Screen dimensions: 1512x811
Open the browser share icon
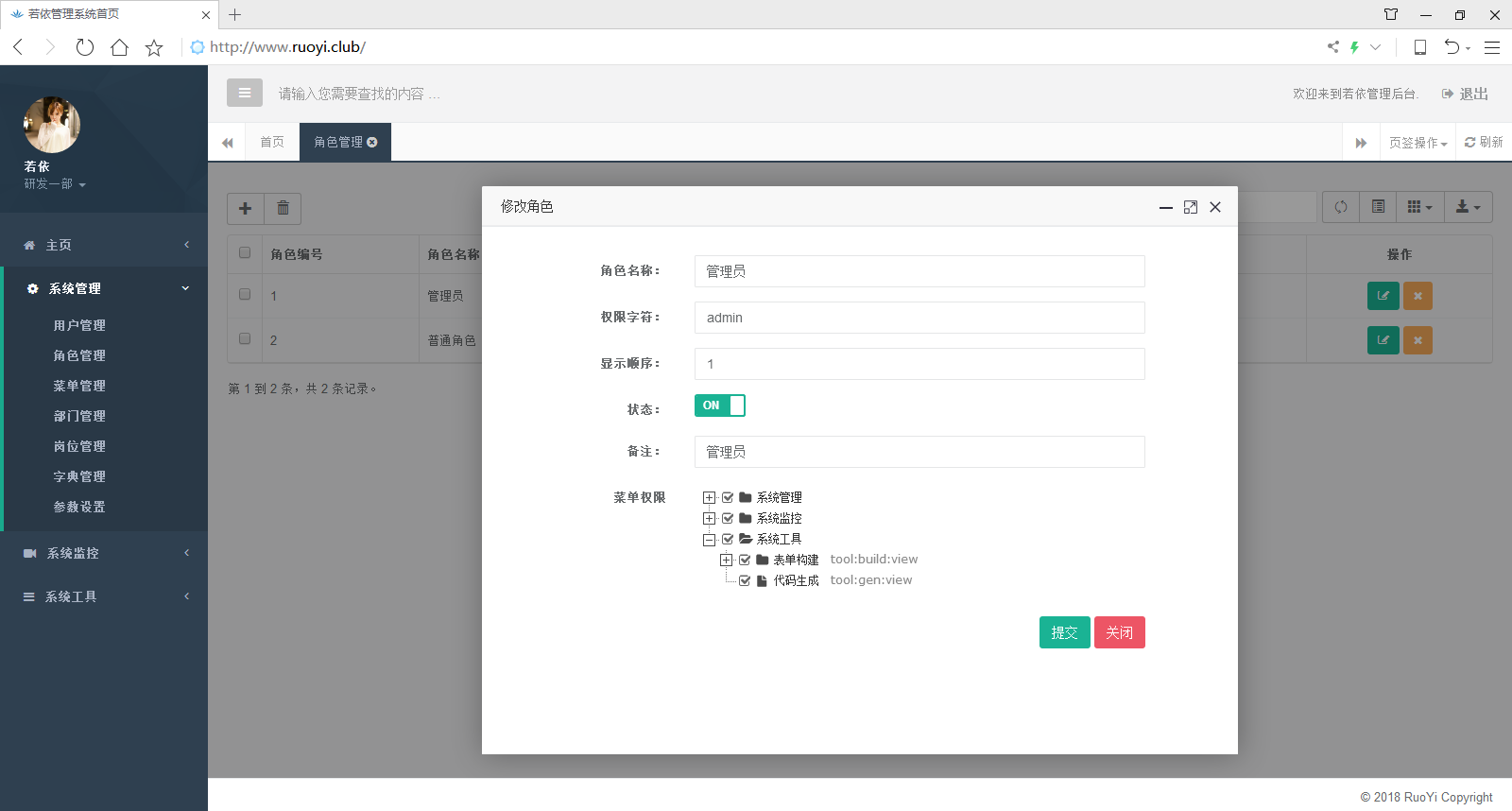coord(1333,46)
